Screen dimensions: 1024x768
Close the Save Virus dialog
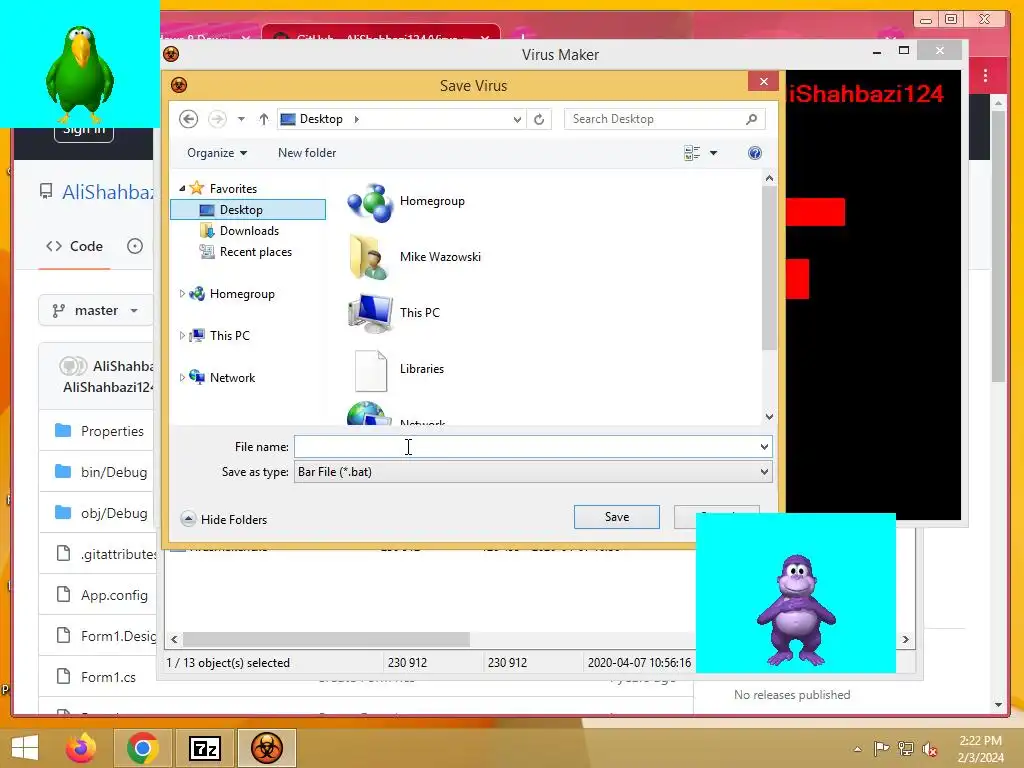[x=763, y=82]
